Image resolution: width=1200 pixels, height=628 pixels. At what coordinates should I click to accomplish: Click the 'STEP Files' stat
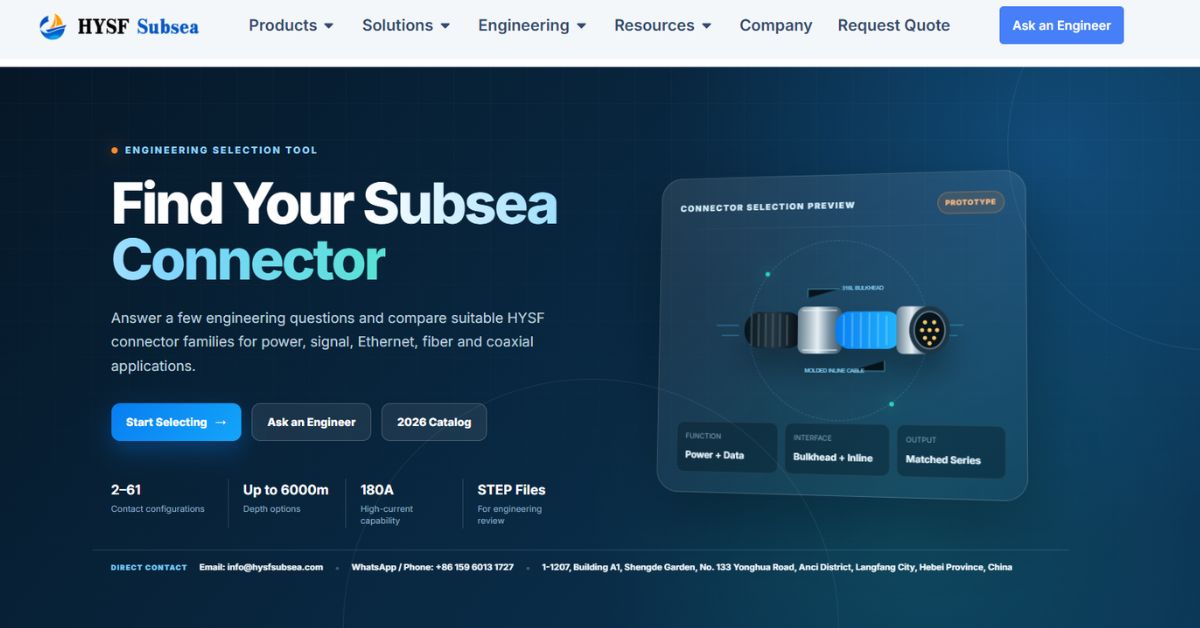pyautogui.click(x=512, y=503)
